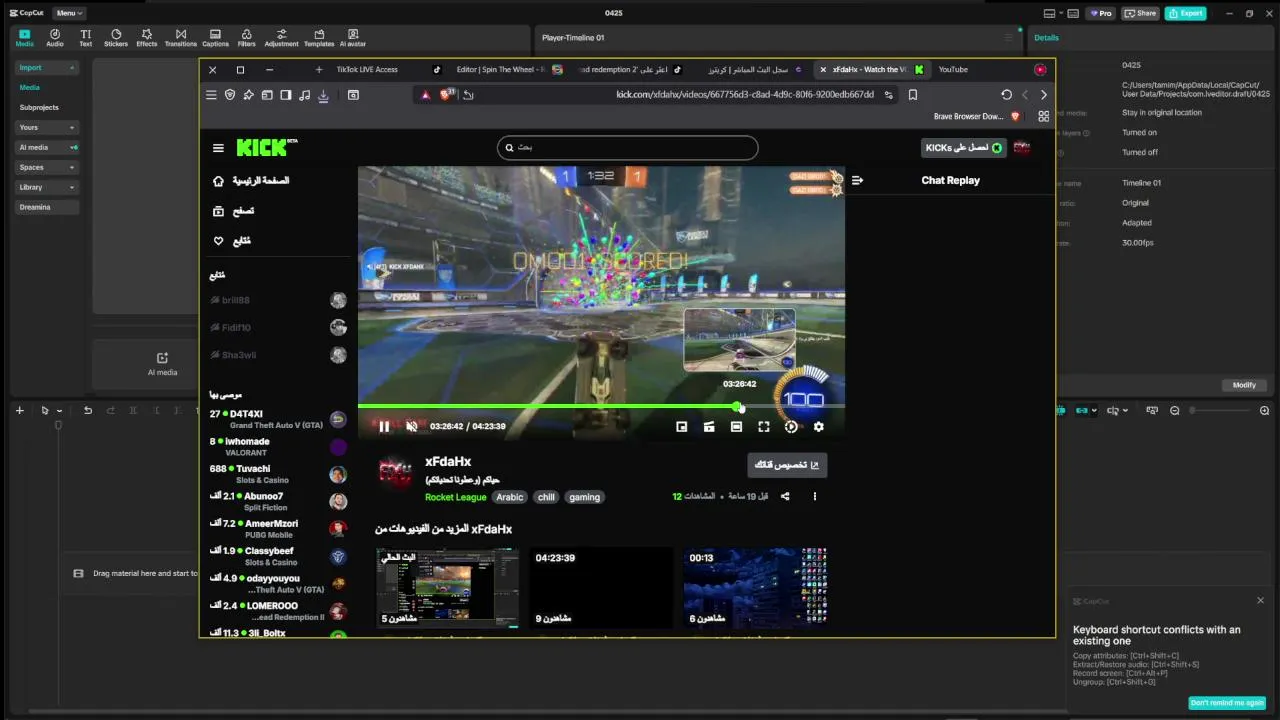Collapse the Chat Replay panel
This screenshot has width=1280, height=720.
857,181
